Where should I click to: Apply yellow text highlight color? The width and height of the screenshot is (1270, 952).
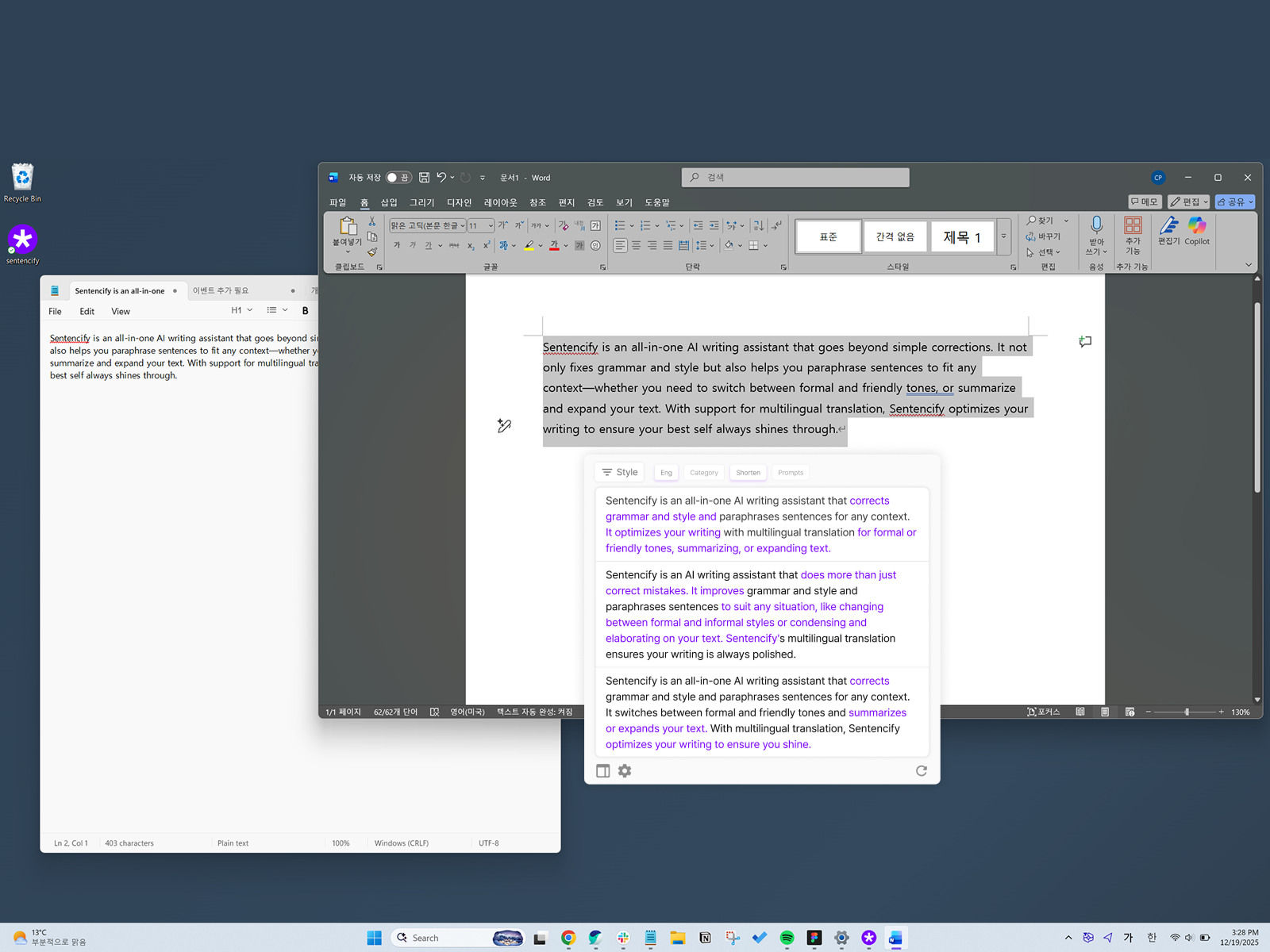click(530, 246)
